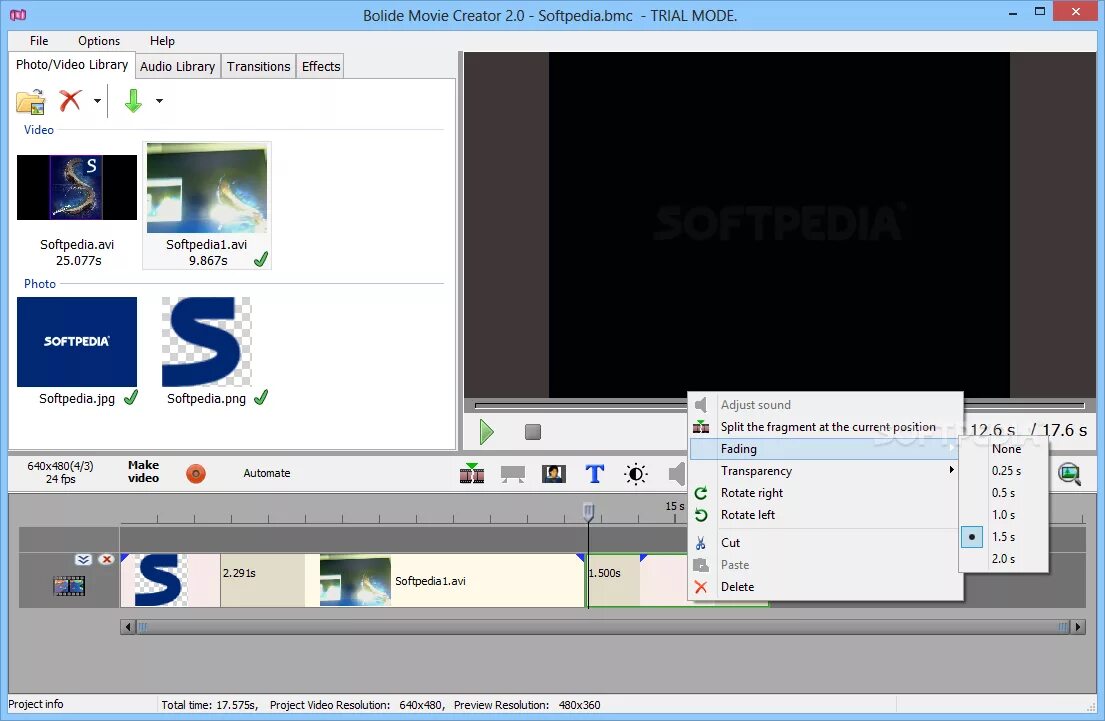1105x721 pixels.
Task: Switch to the Transitions tab
Action: tap(259, 66)
